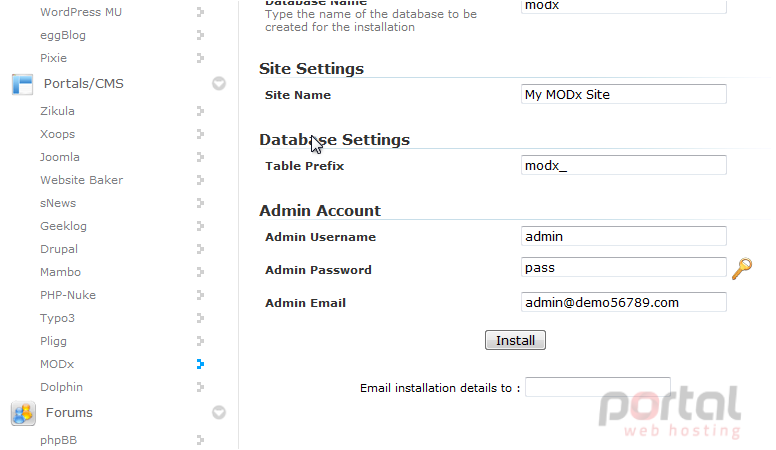This screenshot has height=450, width=776.
Task: Click the Admin Account heading
Action: (320, 211)
